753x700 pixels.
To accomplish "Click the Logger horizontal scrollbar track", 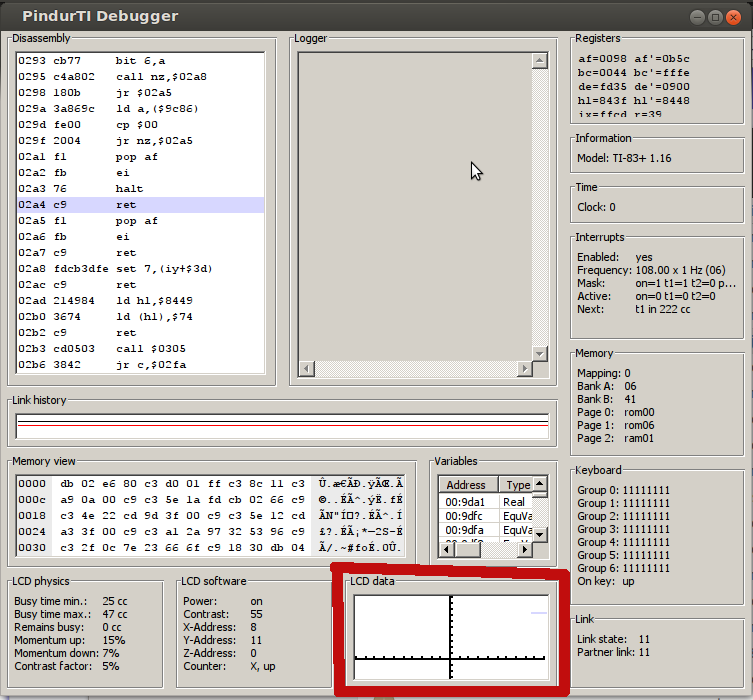I will pos(416,369).
